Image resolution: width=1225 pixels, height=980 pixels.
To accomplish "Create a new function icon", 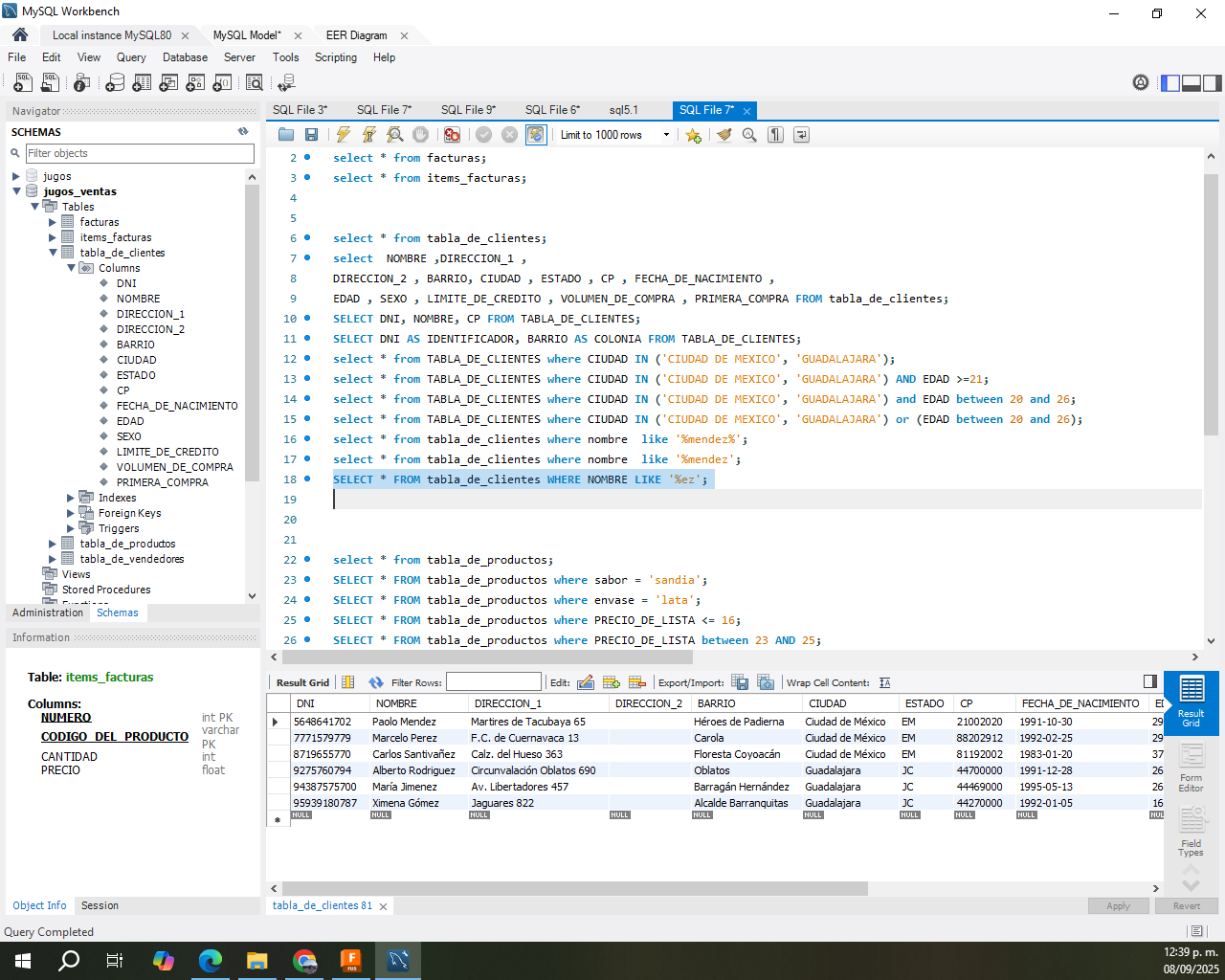I will (222, 83).
